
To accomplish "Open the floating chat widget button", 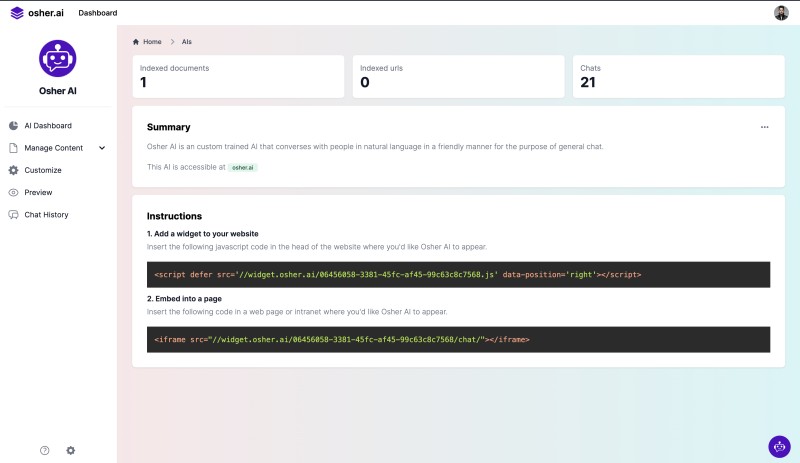I will click(779, 447).
